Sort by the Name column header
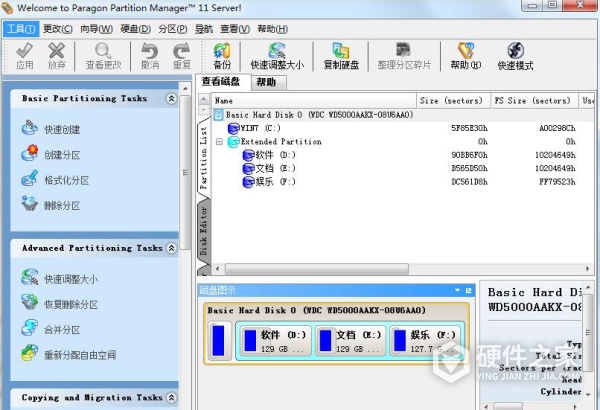Screen dimensions: 600x410 tap(314, 101)
